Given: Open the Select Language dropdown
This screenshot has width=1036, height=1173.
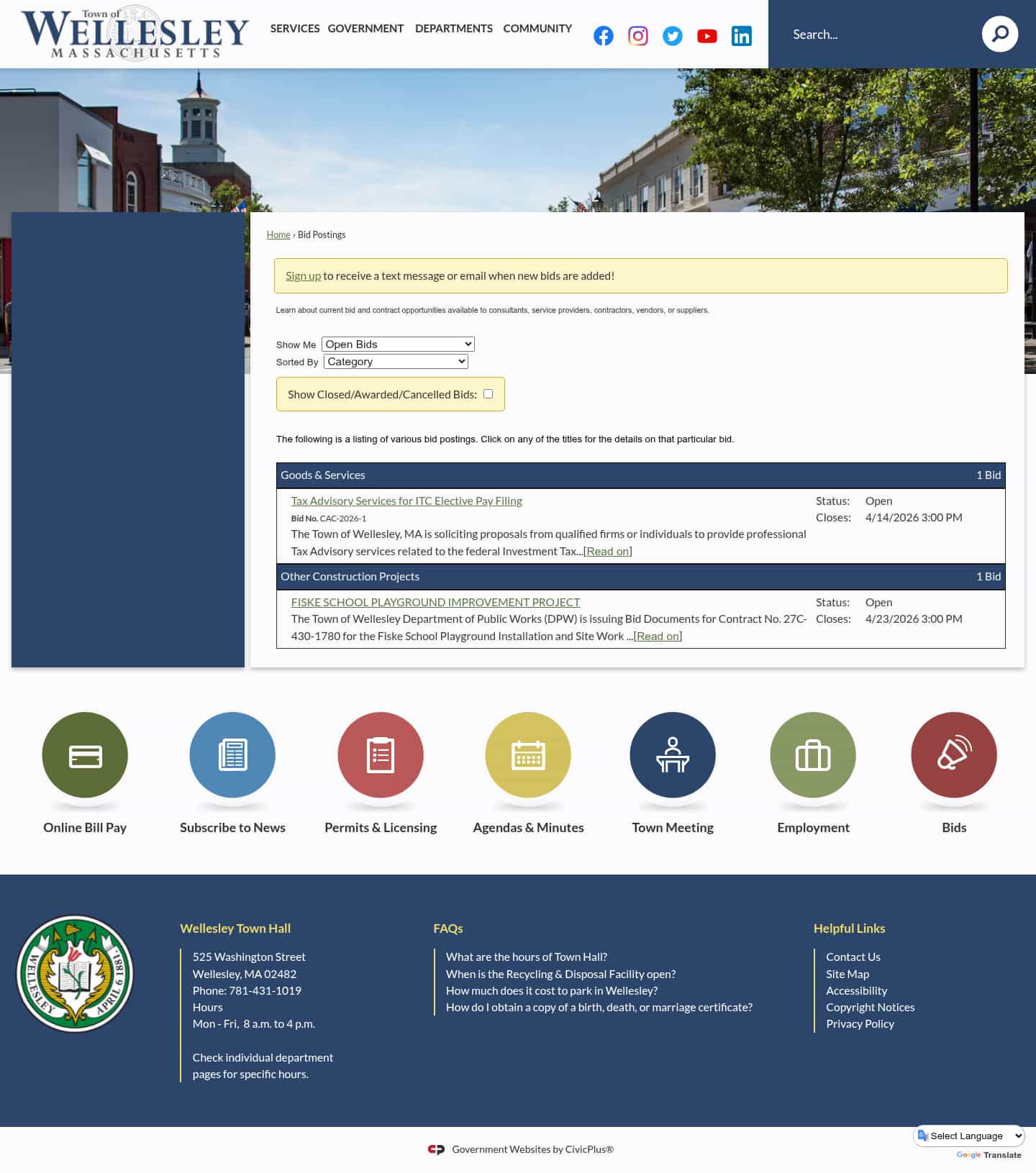Looking at the screenshot, I should point(969,1136).
